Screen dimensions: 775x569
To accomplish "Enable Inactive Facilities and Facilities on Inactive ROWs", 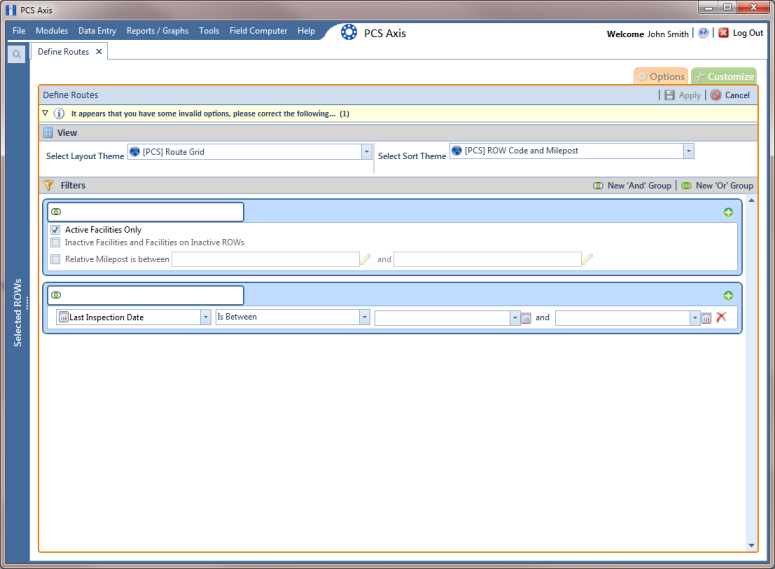I will coord(55,243).
